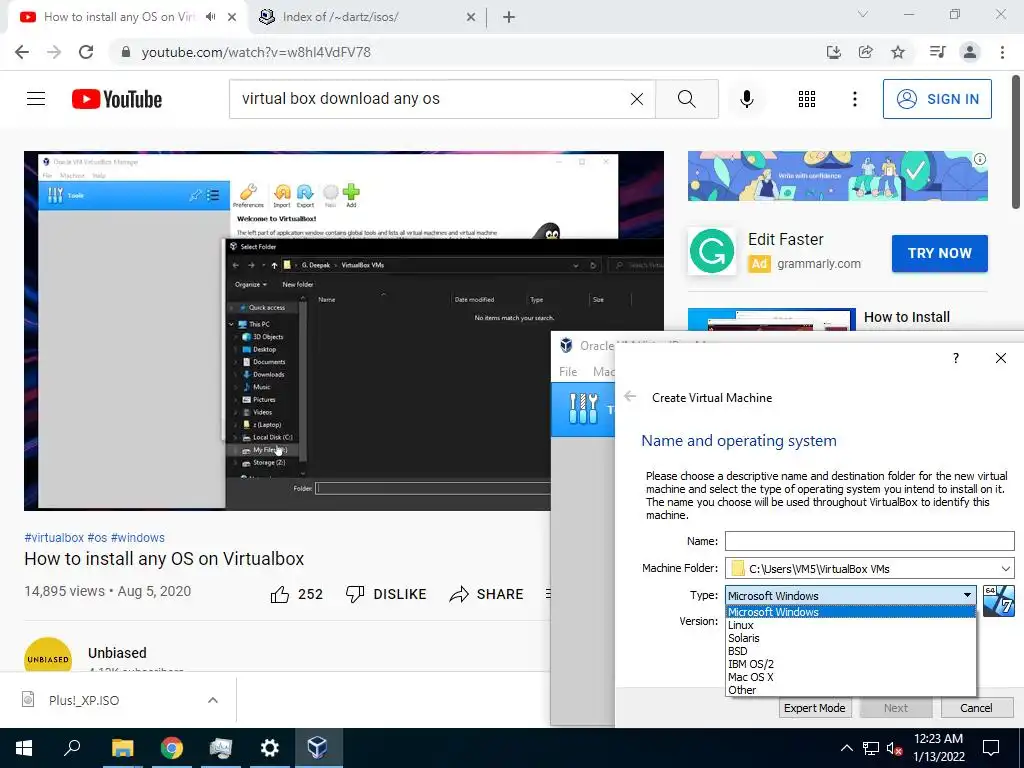Click help question mark in dialog

point(956,358)
